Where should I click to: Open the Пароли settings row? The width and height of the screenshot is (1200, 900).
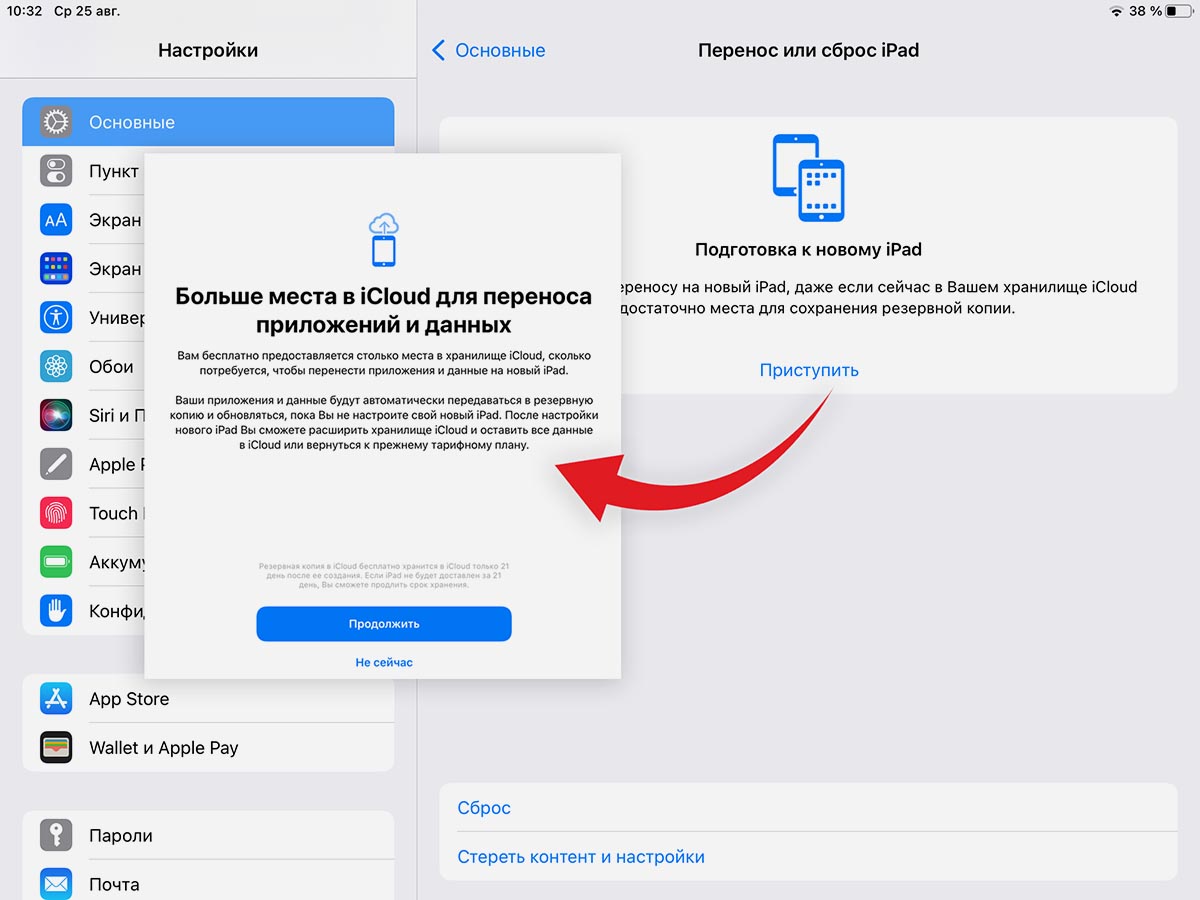[x=208, y=835]
